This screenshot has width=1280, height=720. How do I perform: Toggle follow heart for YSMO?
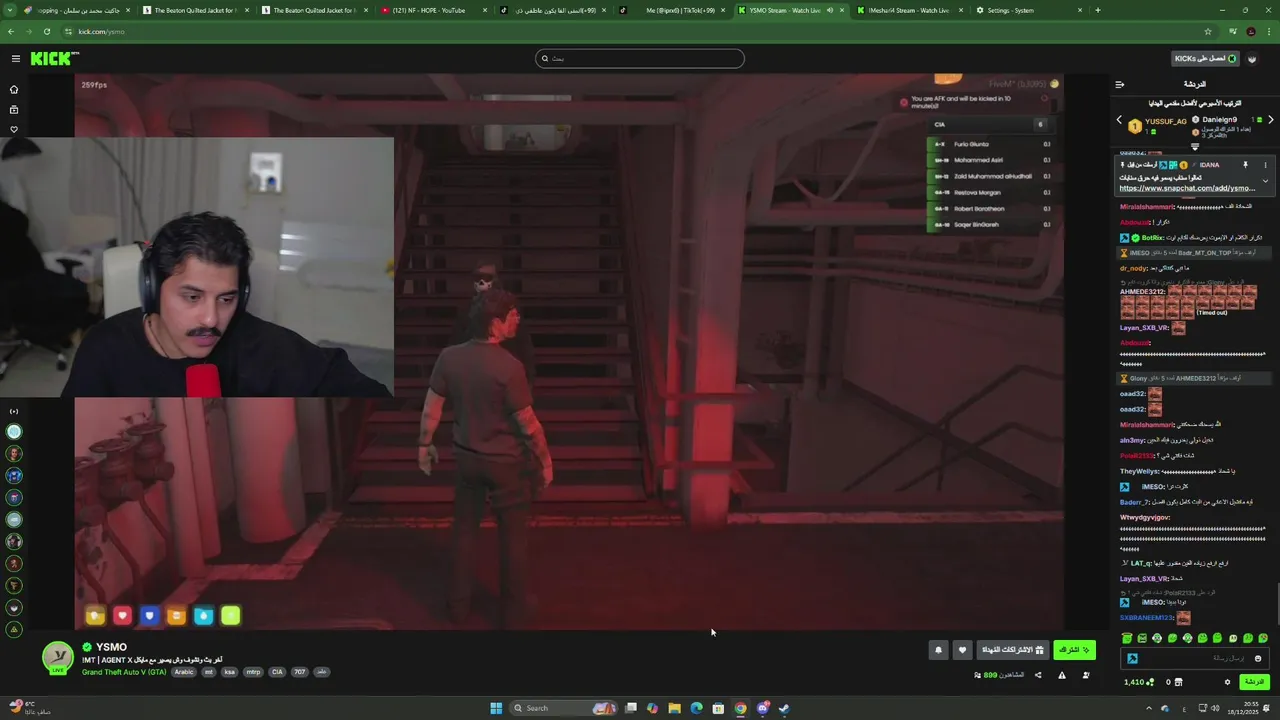click(x=962, y=650)
